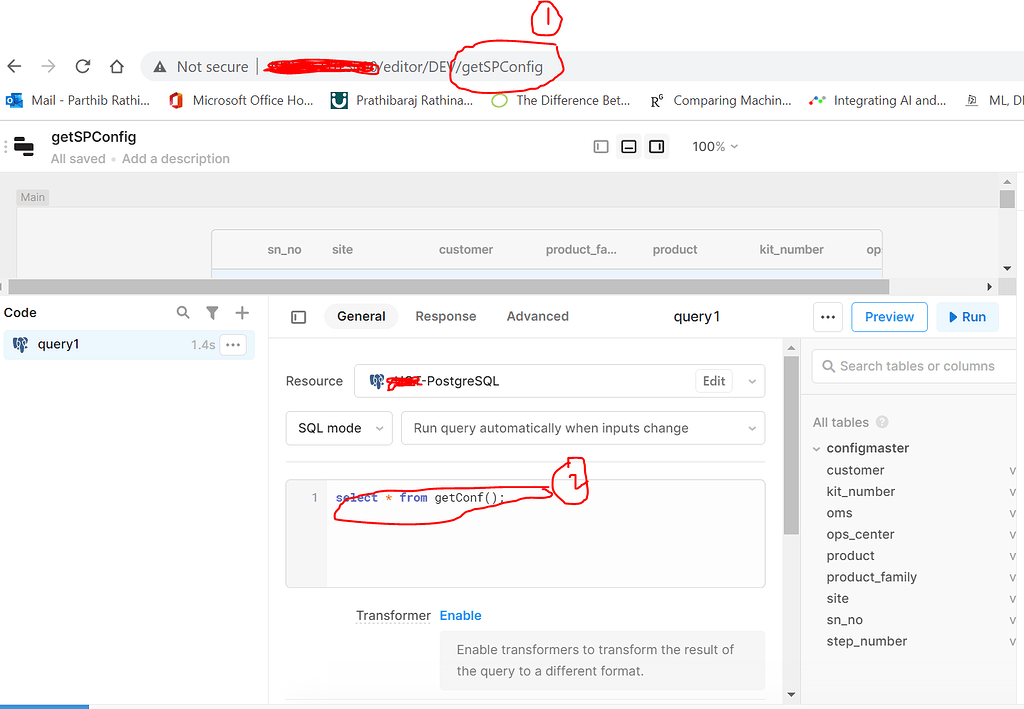Click the filter icon in Code panel
1024x709 pixels.
[212, 313]
